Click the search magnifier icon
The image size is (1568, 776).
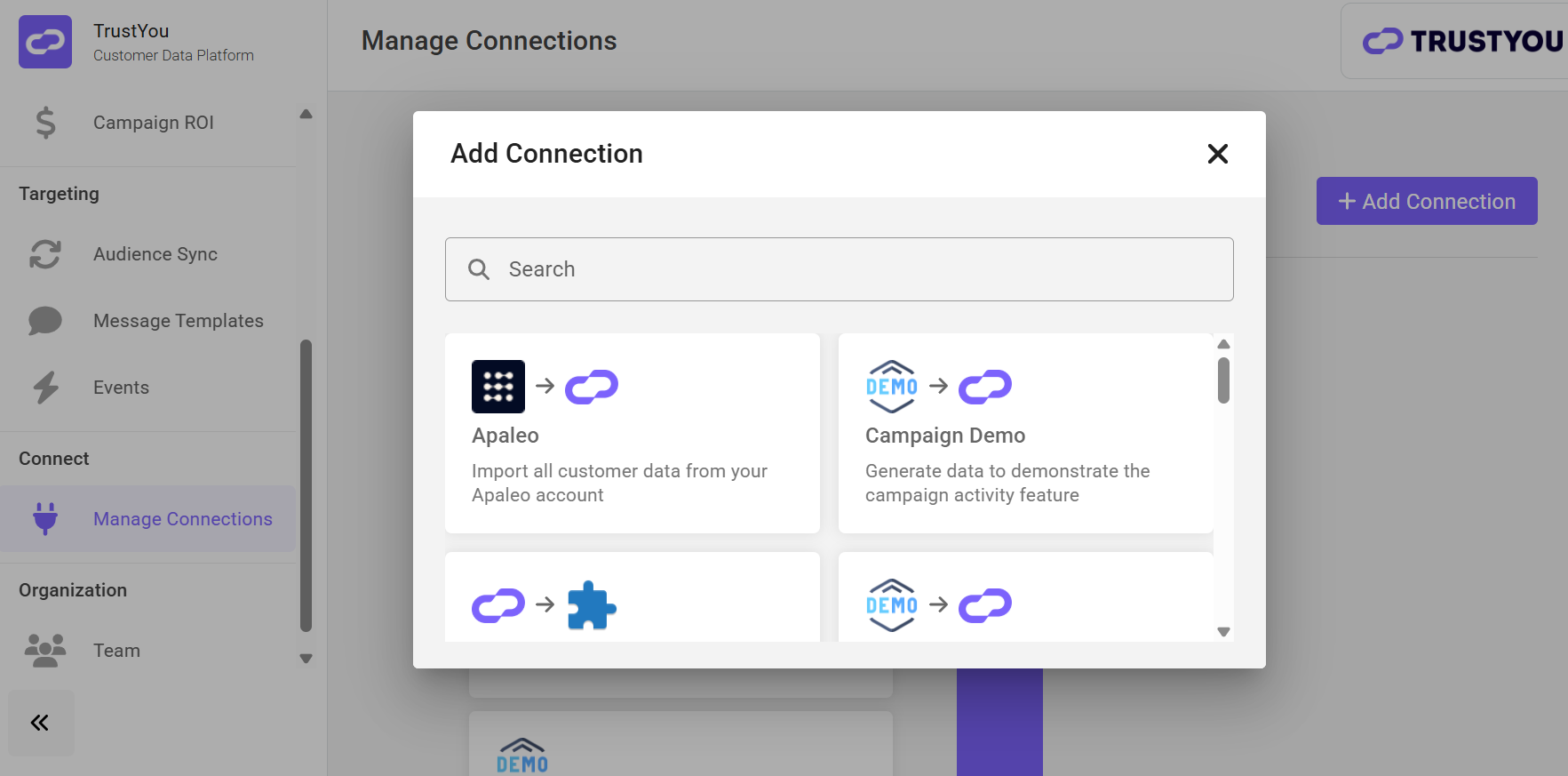(x=479, y=269)
